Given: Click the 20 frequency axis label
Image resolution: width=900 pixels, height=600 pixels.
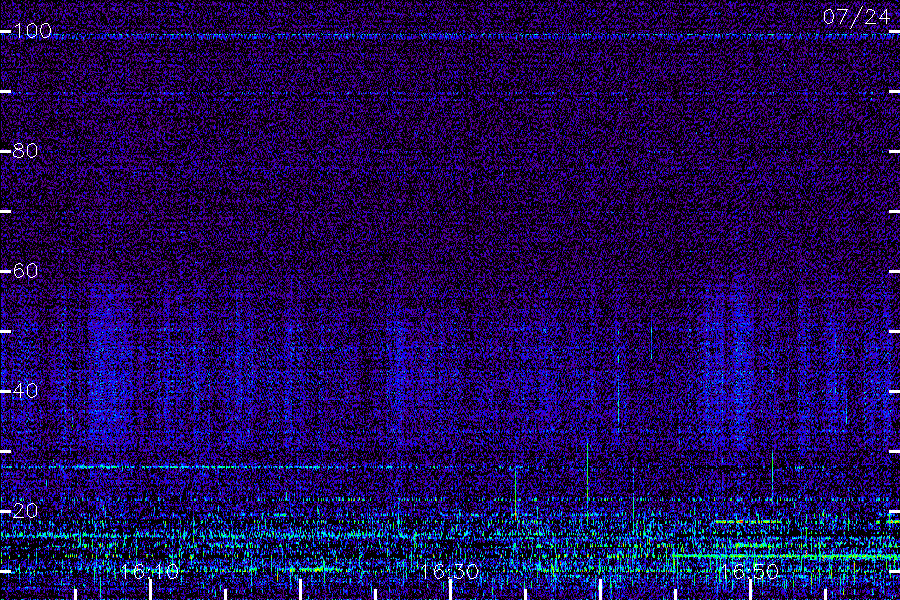Looking at the screenshot, I should pyautogui.click(x=25, y=511).
